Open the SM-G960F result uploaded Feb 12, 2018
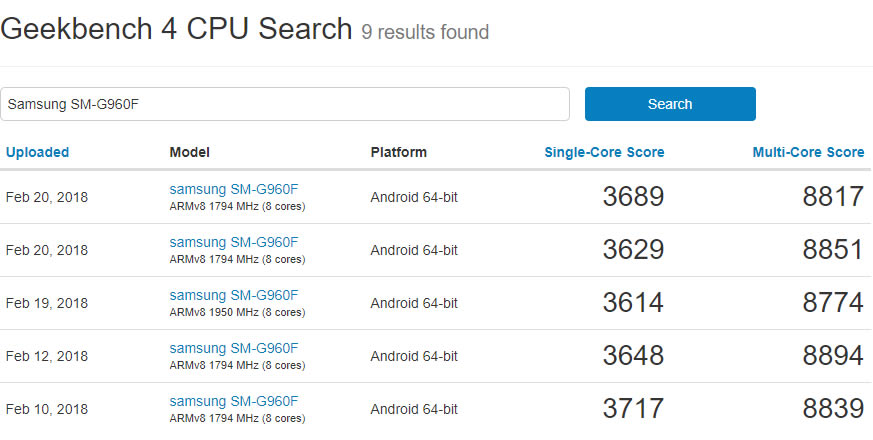This screenshot has width=873, height=440. (234, 348)
